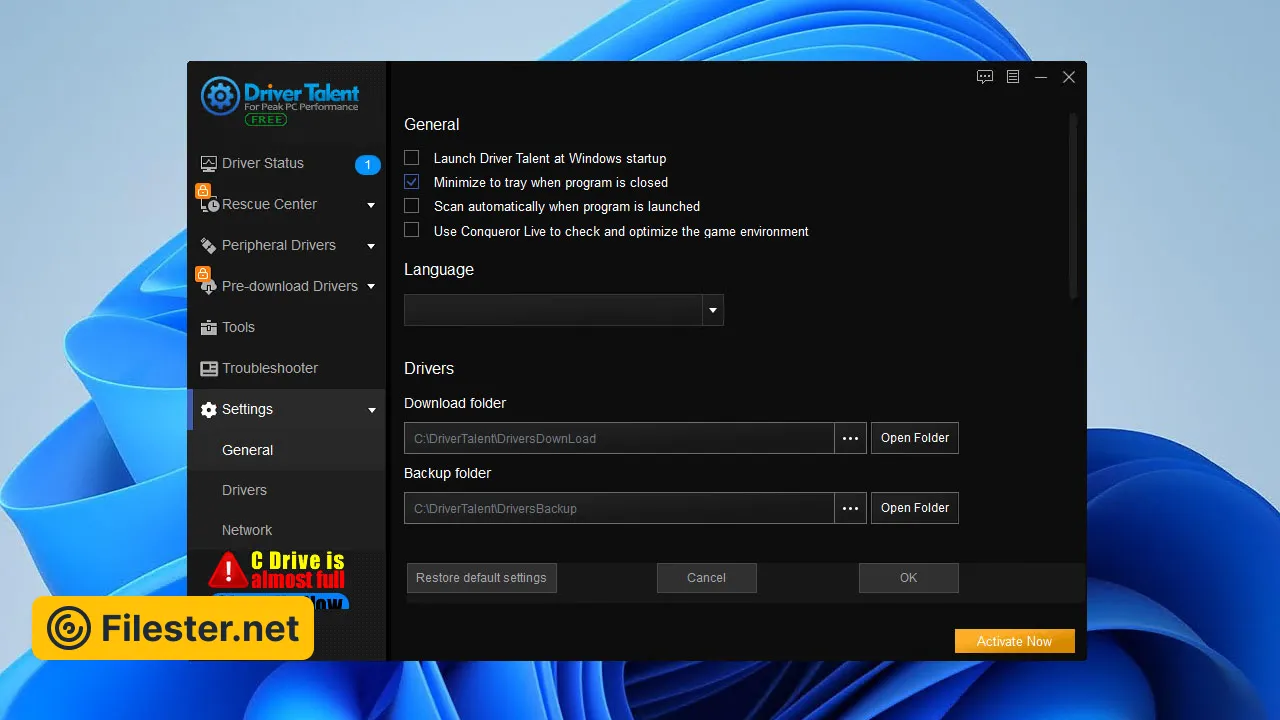Expand the Peripheral Drivers submenu arrow
The width and height of the screenshot is (1280, 720).
click(x=371, y=246)
